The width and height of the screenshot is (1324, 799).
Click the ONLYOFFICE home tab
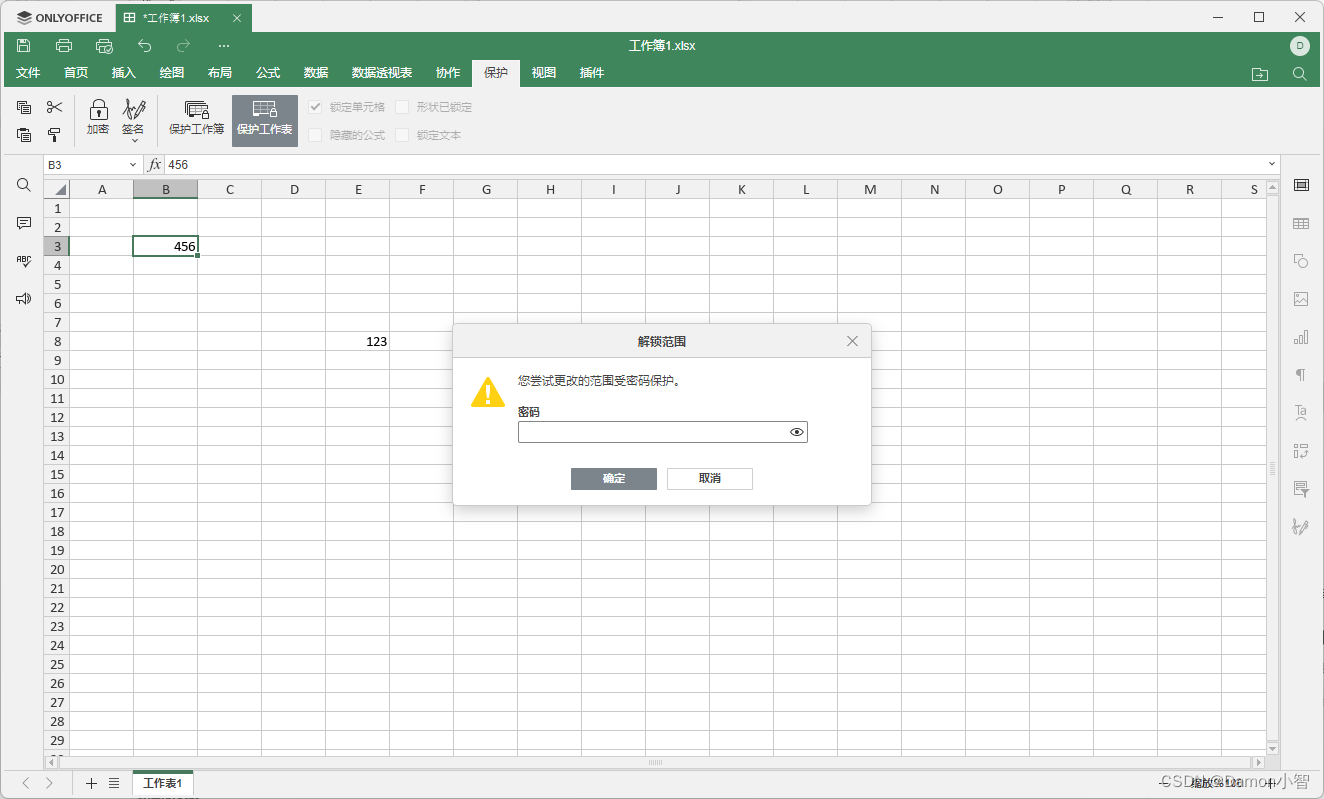click(60, 18)
